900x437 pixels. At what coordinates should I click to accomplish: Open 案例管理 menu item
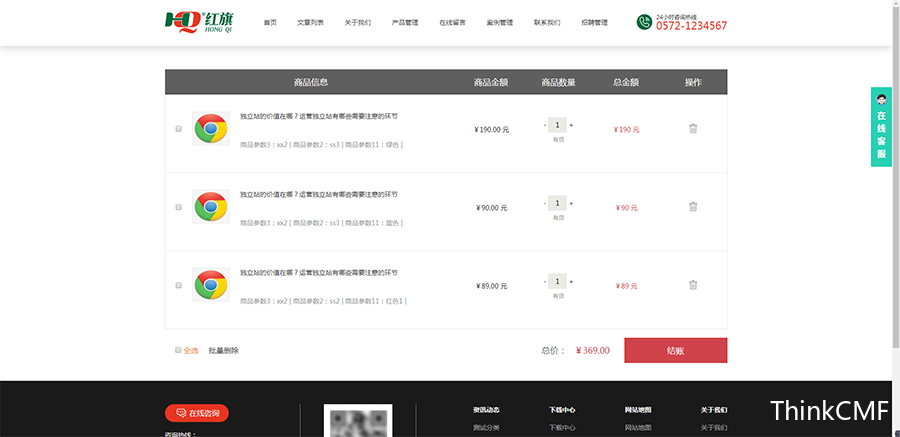[x=500, y=22]
